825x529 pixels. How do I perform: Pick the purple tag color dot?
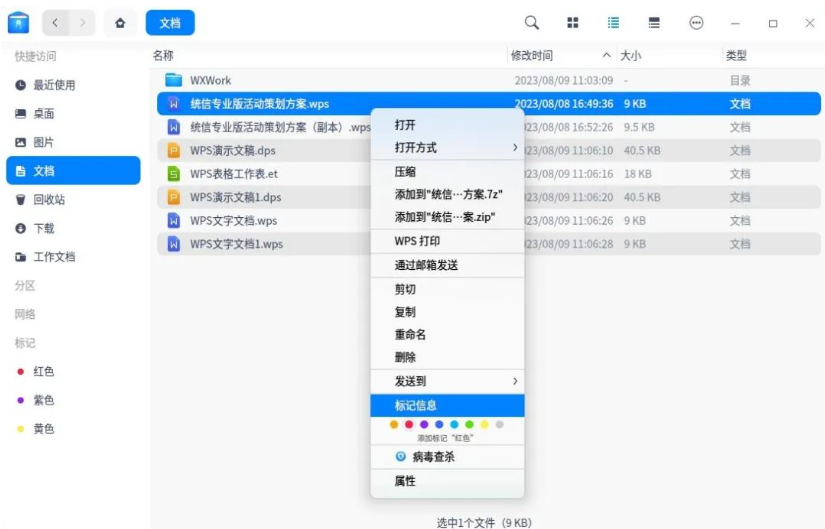pyautogui.click(x=424, y=424)
